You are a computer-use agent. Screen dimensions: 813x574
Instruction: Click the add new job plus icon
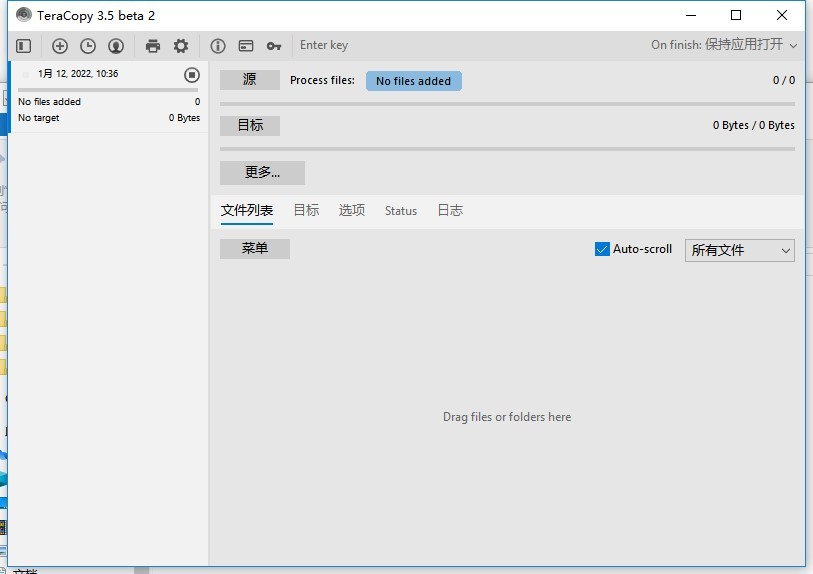click(60, 46)
